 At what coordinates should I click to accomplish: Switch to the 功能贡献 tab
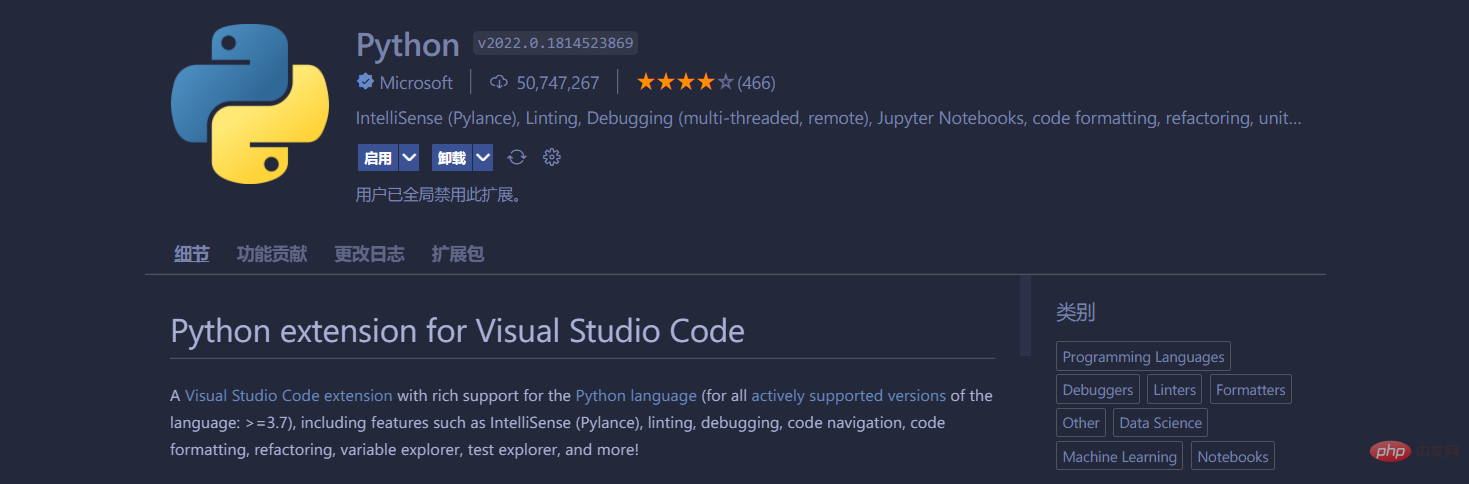[x=271, y=254]
